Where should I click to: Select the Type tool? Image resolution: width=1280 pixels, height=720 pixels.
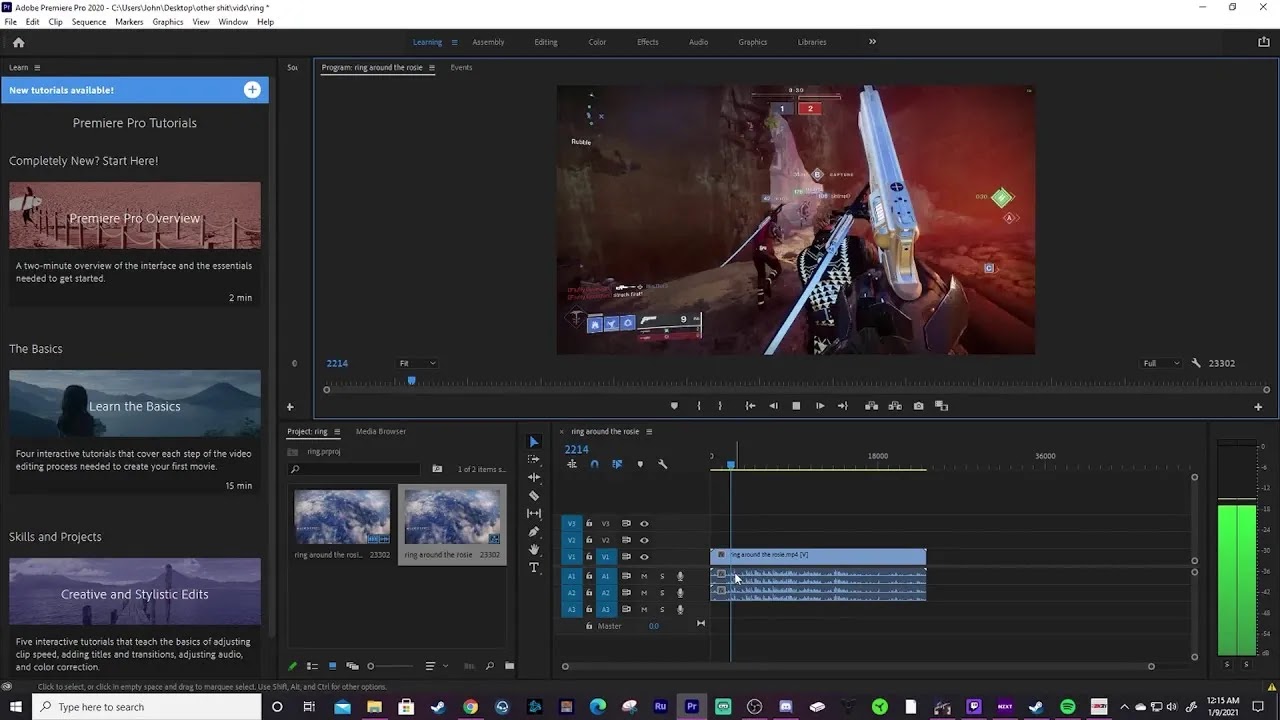[534, 567]
